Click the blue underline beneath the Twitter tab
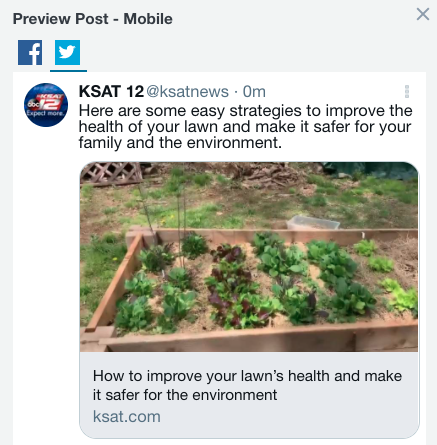Screen dimensions: 437x445 [x=68, y=71]
